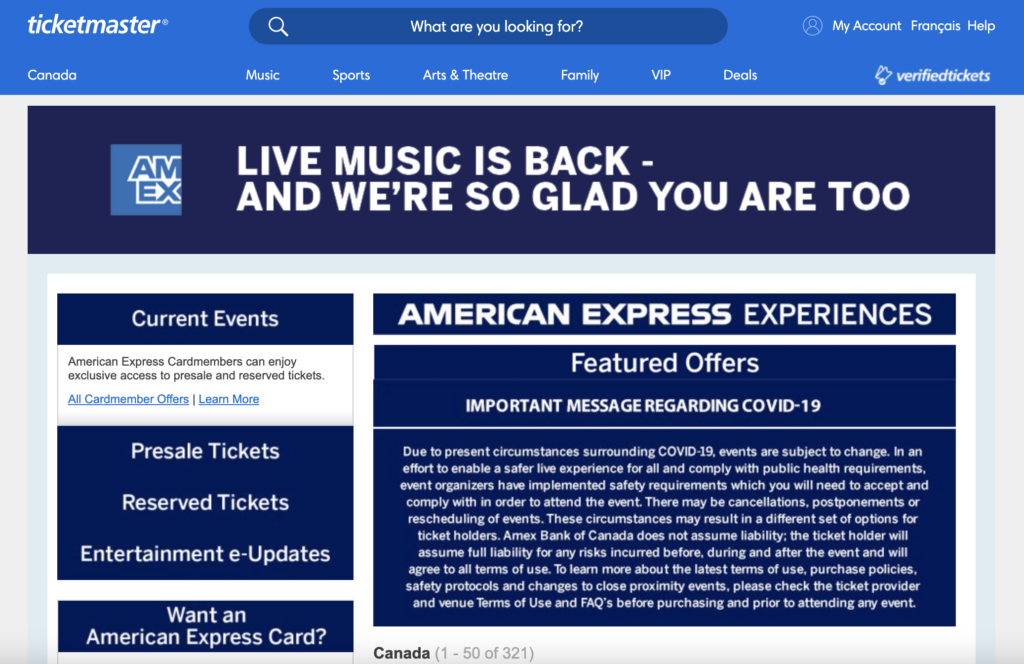
Task: Open the Family menu
Action: [x=579, y=75]
